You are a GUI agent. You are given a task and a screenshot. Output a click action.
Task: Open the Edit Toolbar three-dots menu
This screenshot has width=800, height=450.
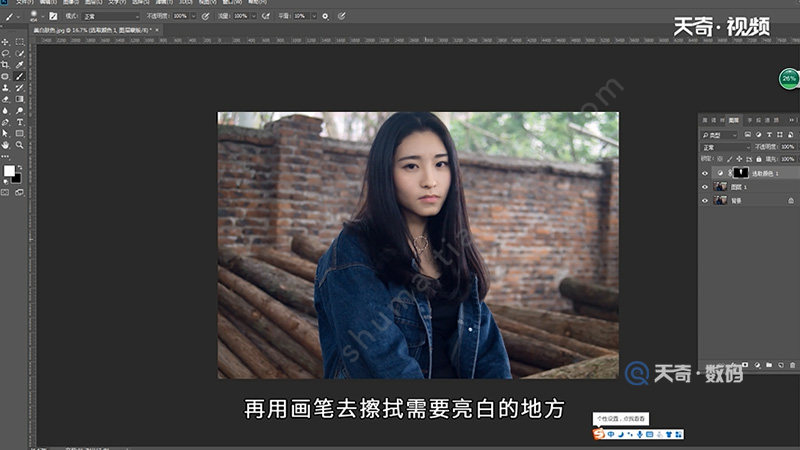(x=5, y=156)
